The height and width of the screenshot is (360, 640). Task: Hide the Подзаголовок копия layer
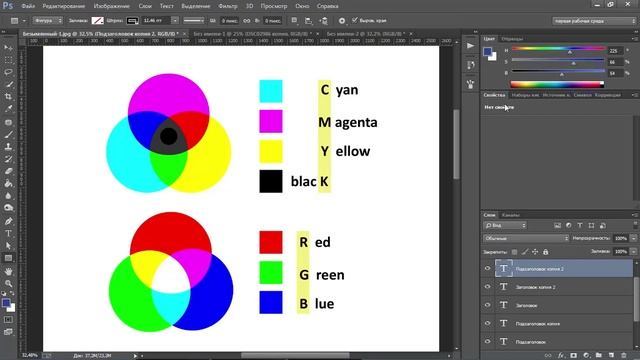[487, 323]
